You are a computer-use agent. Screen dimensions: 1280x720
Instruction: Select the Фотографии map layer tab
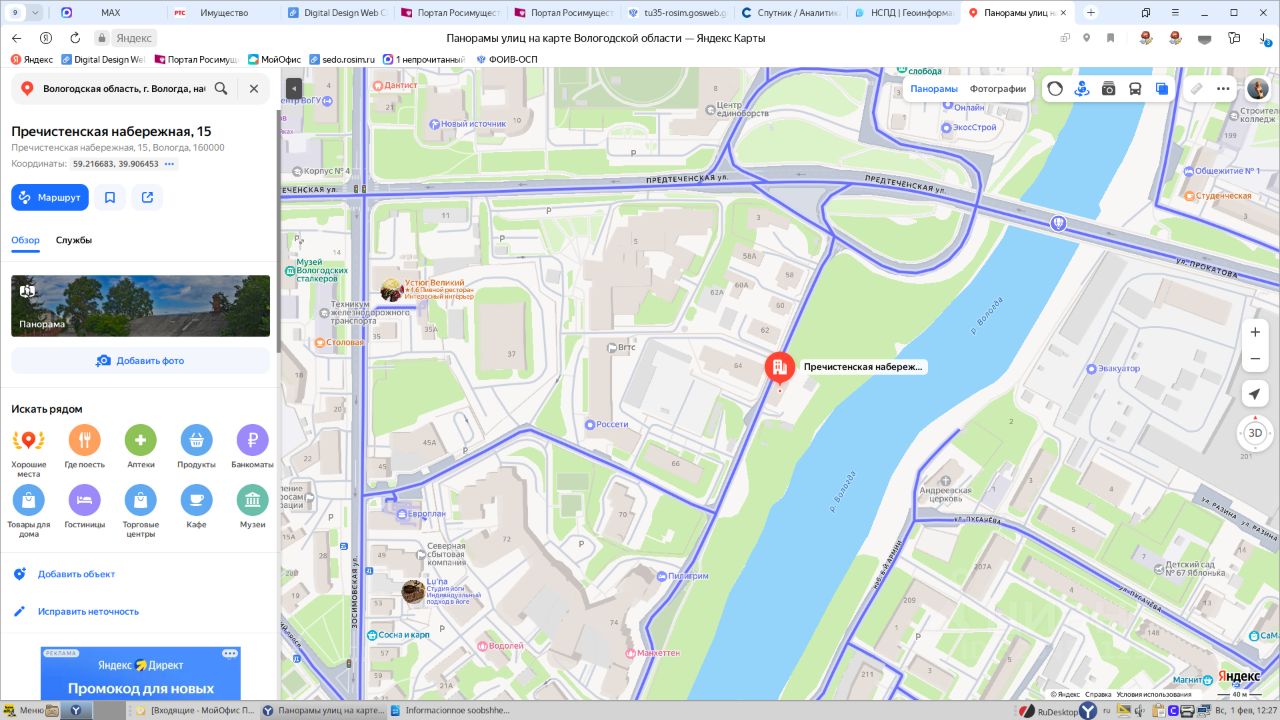click(998, 89)
